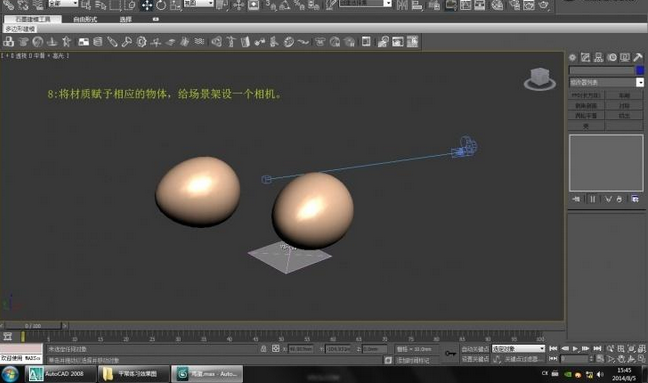Click the ribbon minimize toggle beside 选择 tab
This screenshot has width=648, height=383.
(x=155, y=19)
